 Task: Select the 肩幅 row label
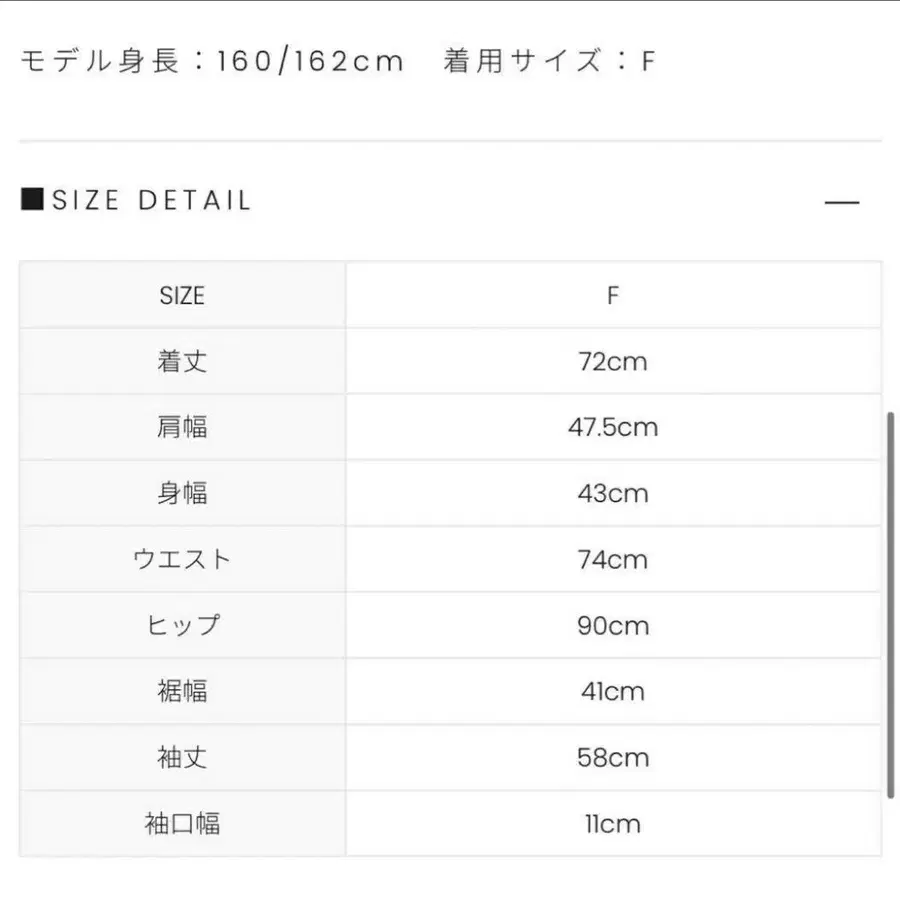click(182, 428)
